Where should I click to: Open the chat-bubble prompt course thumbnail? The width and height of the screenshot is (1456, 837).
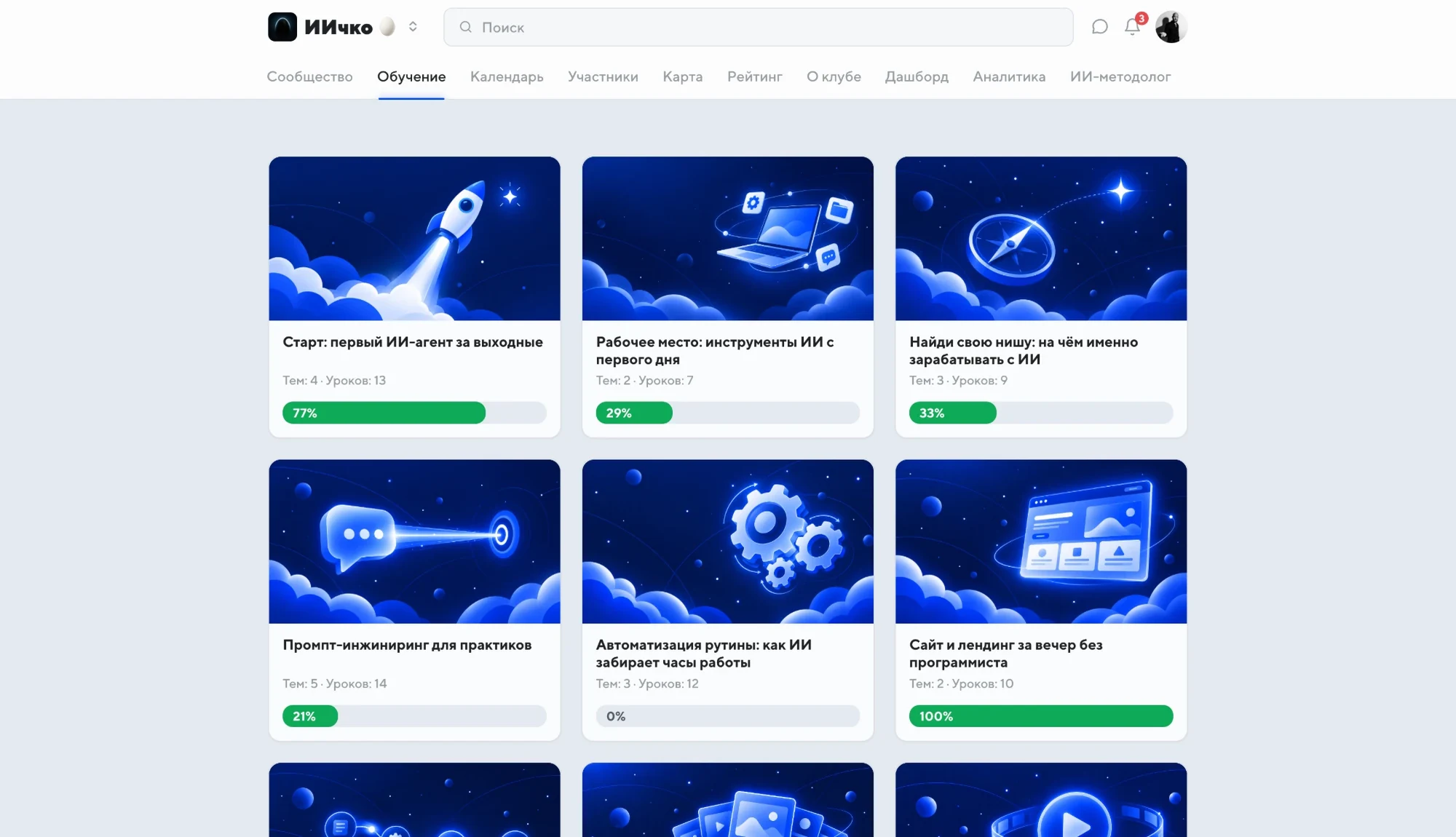(414, 541)
